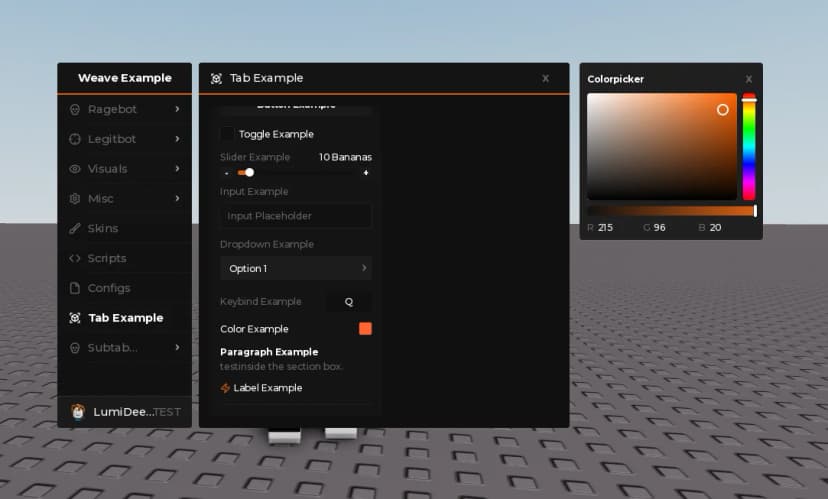The image size is (828, 499).
Task: Expand the Subtab chevron arrow
Action: click(x=177, y=347)
